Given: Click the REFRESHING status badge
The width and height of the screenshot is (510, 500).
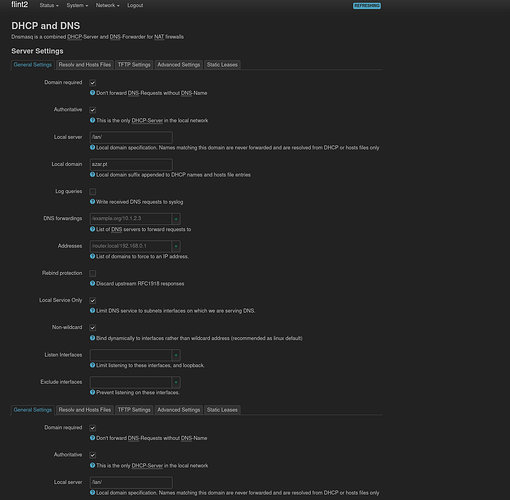Looking at the screenshot, I should tap(367, 6).
